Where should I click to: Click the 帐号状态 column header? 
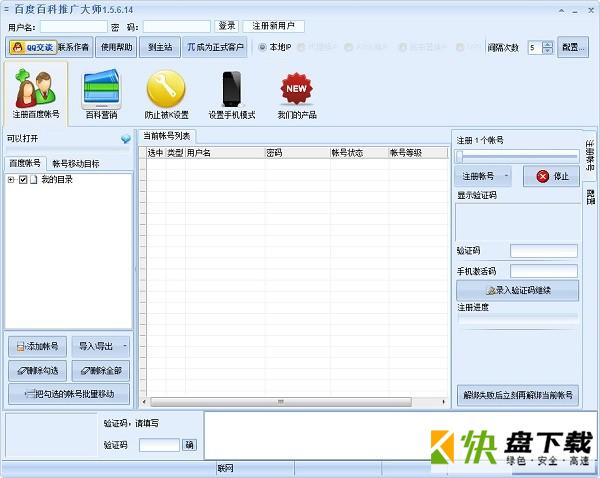[x=359, y=153]
